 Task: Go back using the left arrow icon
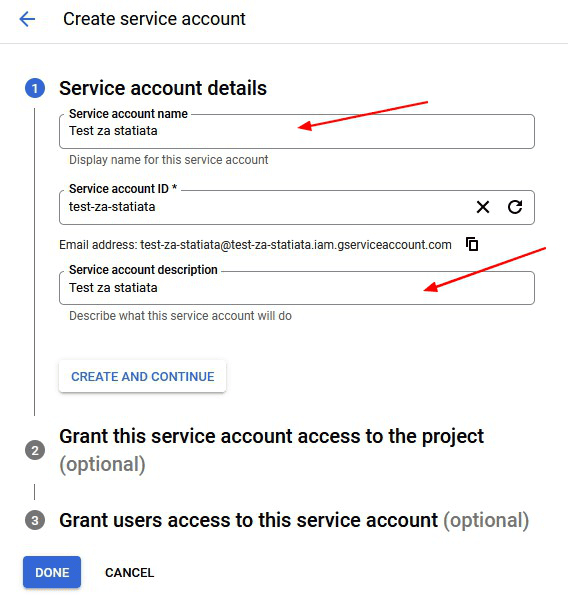point(27,19)
